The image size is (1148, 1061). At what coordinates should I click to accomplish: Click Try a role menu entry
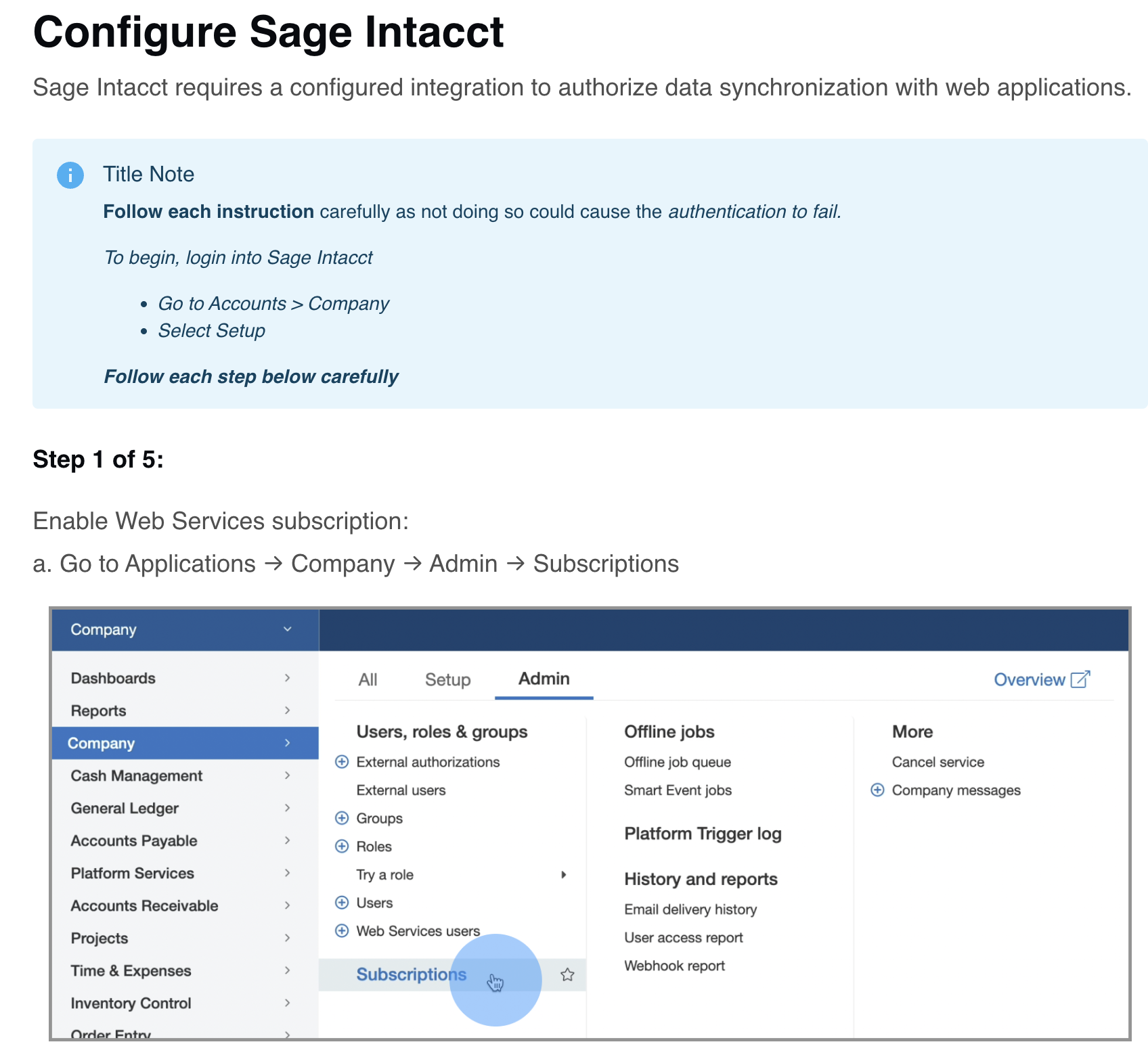(384, 875)
